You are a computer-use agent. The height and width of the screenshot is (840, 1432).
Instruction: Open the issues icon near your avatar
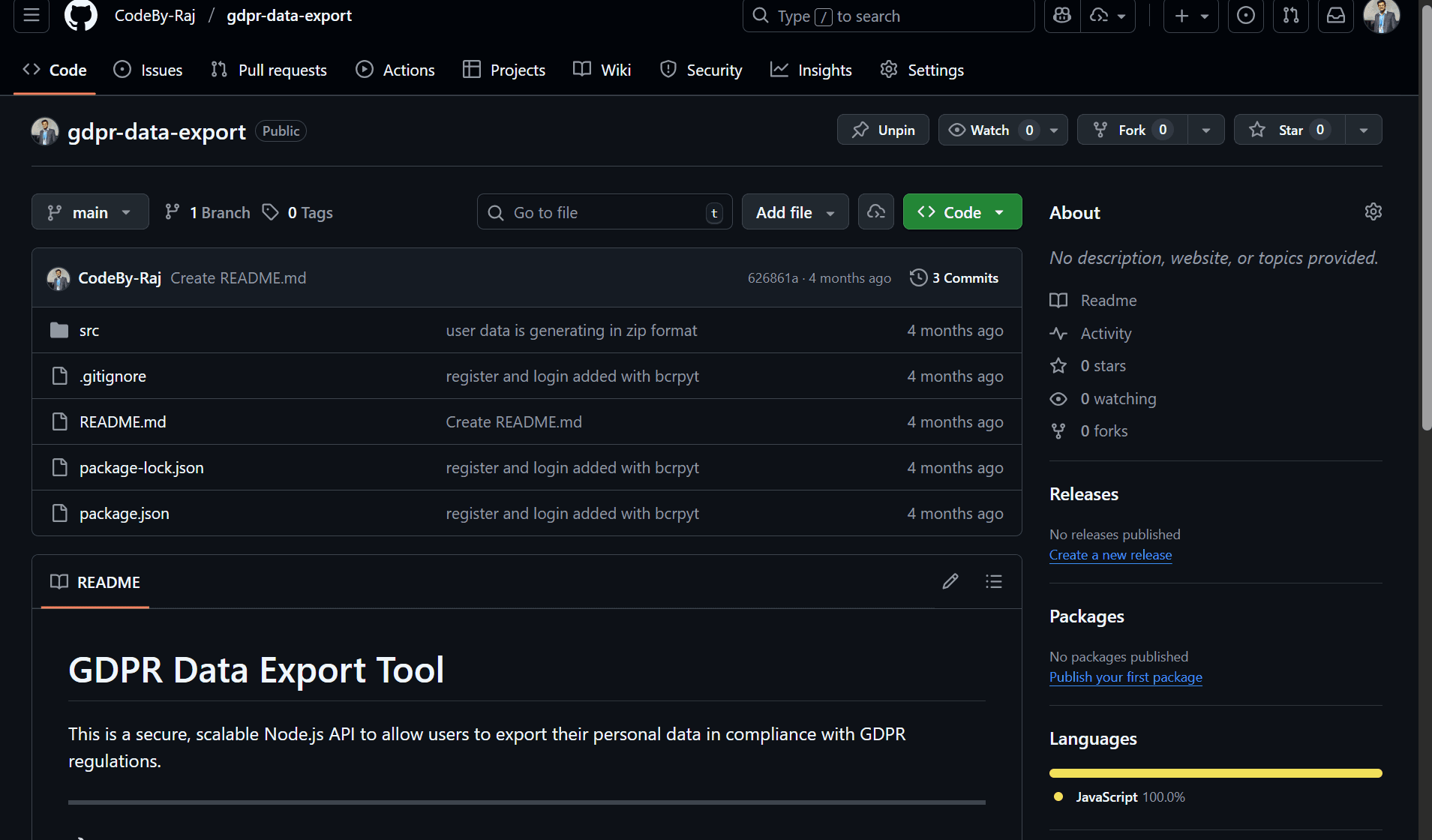point(1246,15)
